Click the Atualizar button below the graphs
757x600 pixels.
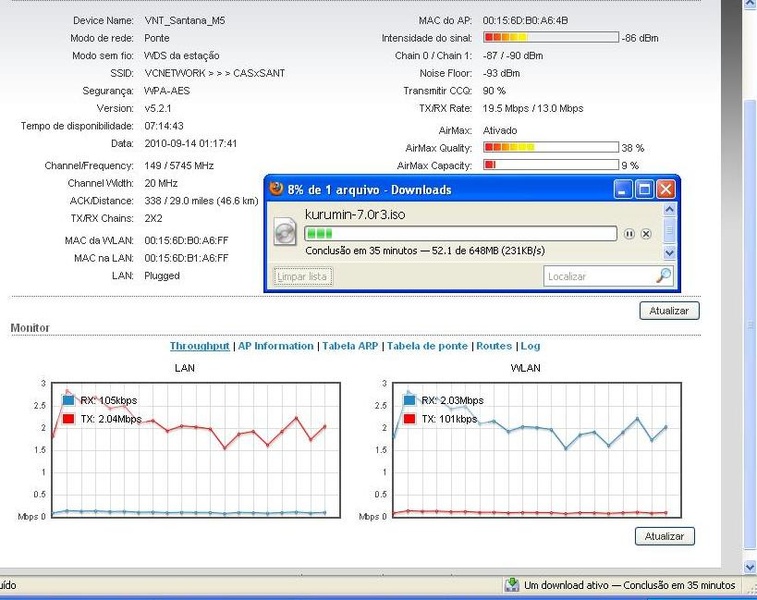[x=664, y=536]
